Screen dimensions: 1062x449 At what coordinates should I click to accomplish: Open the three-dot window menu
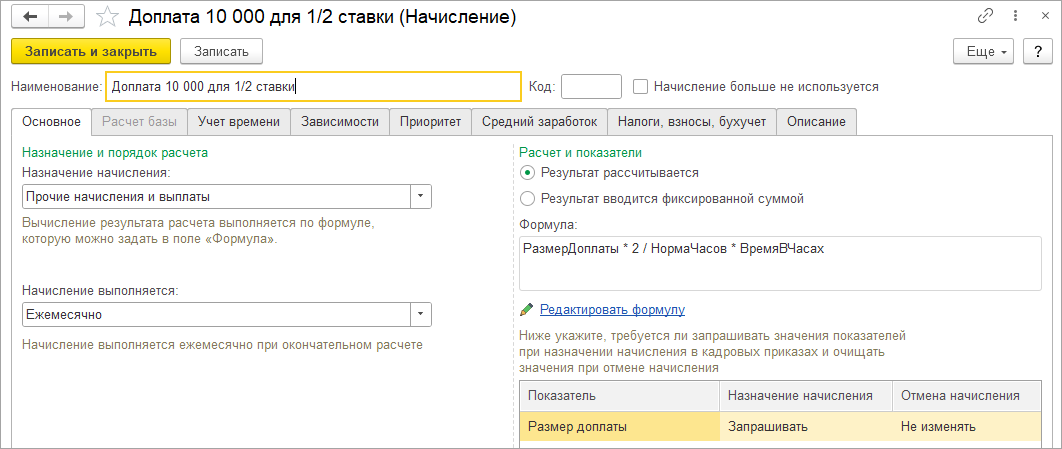(1014, 17)
